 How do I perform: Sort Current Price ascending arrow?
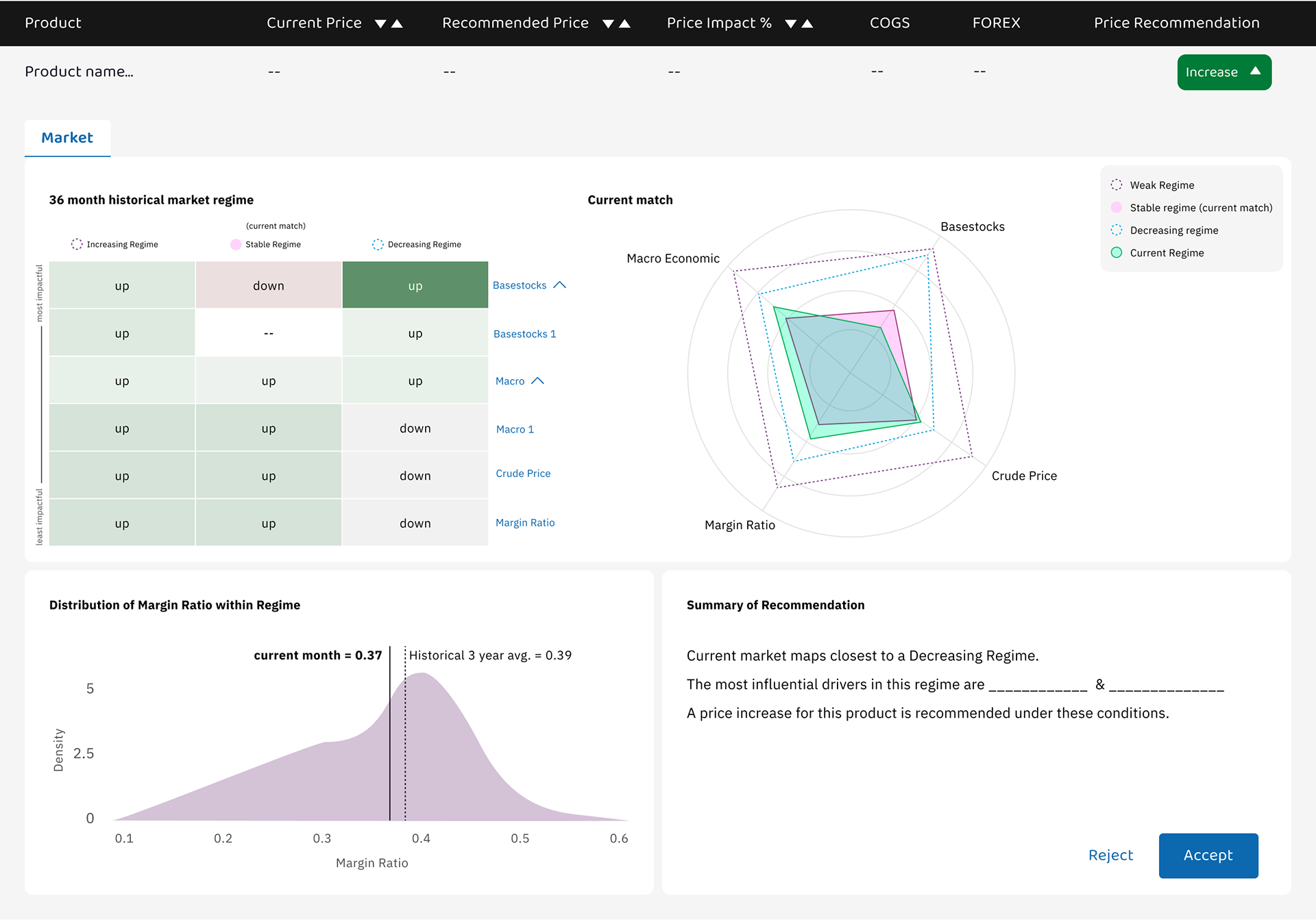(397, 23)
